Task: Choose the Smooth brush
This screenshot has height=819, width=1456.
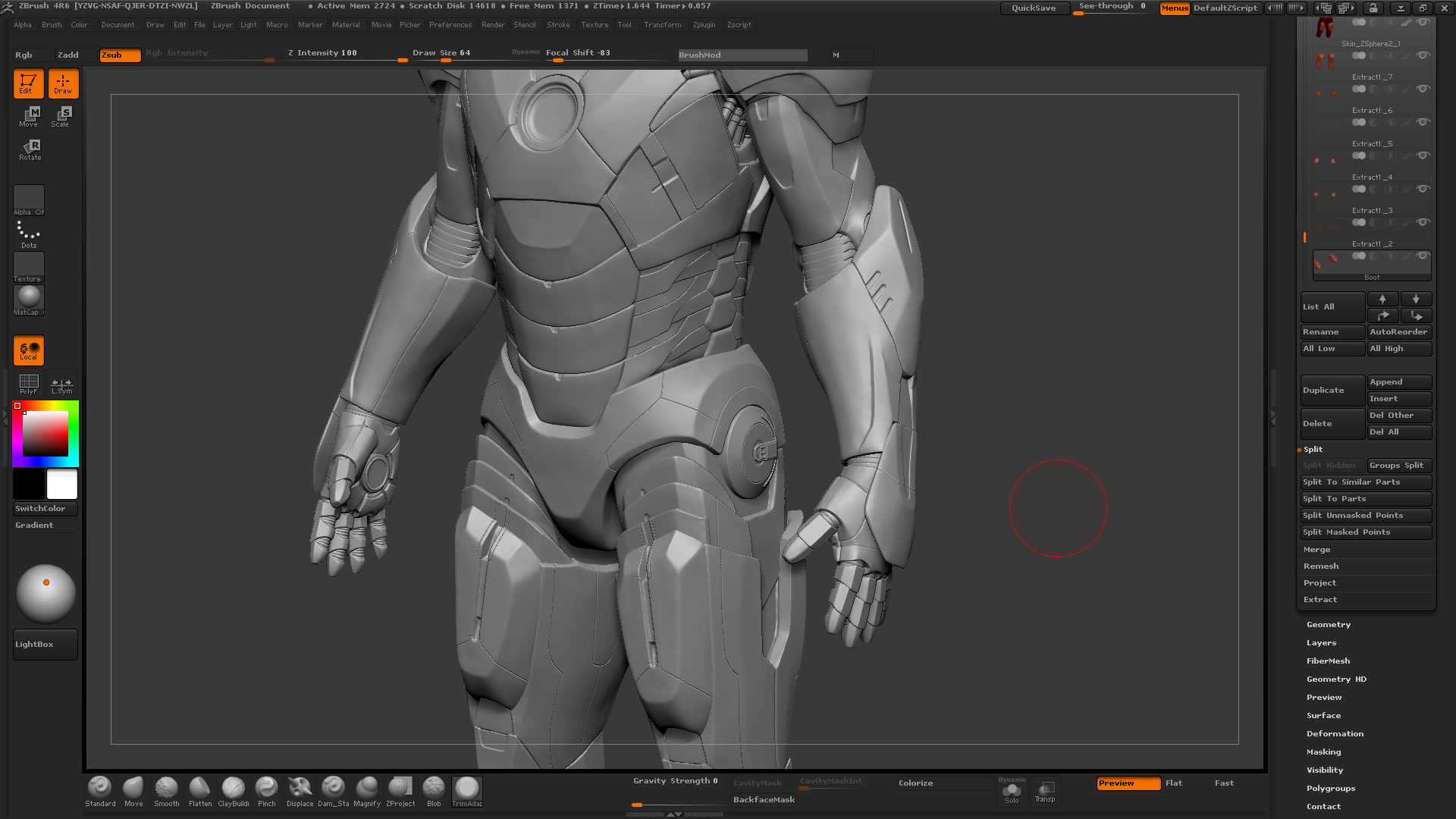Action: tap(167, 792)
